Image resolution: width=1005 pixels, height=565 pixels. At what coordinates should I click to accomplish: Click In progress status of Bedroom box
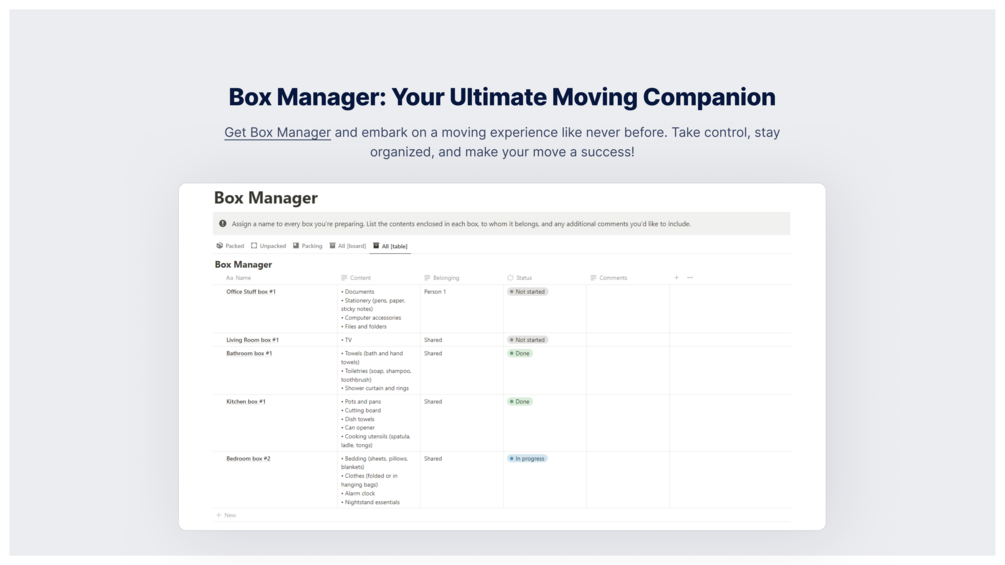527,459
